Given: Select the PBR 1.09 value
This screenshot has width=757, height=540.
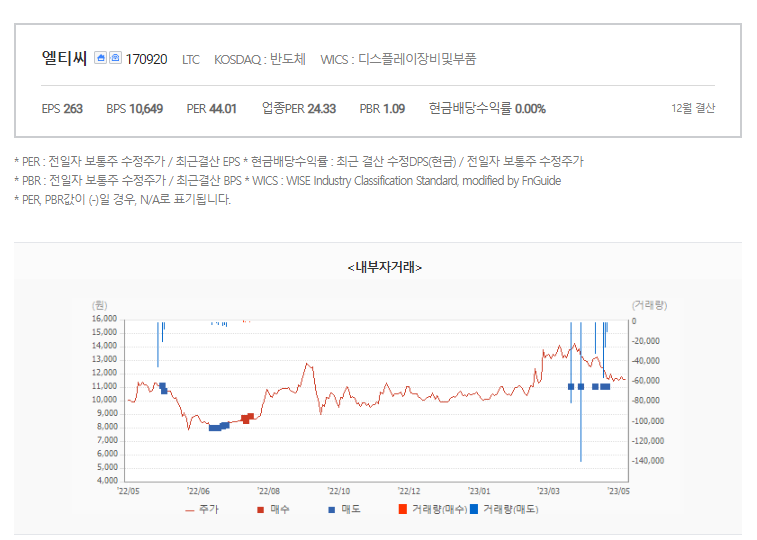Looking at the screenshot, I should point(382,109).
